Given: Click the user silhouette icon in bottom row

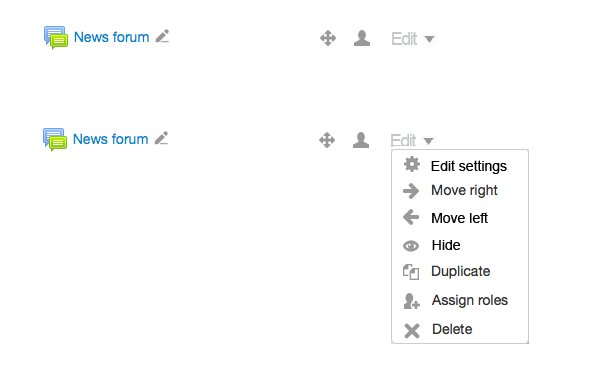Looking at the screenshot, I should (x=361, y=140).
